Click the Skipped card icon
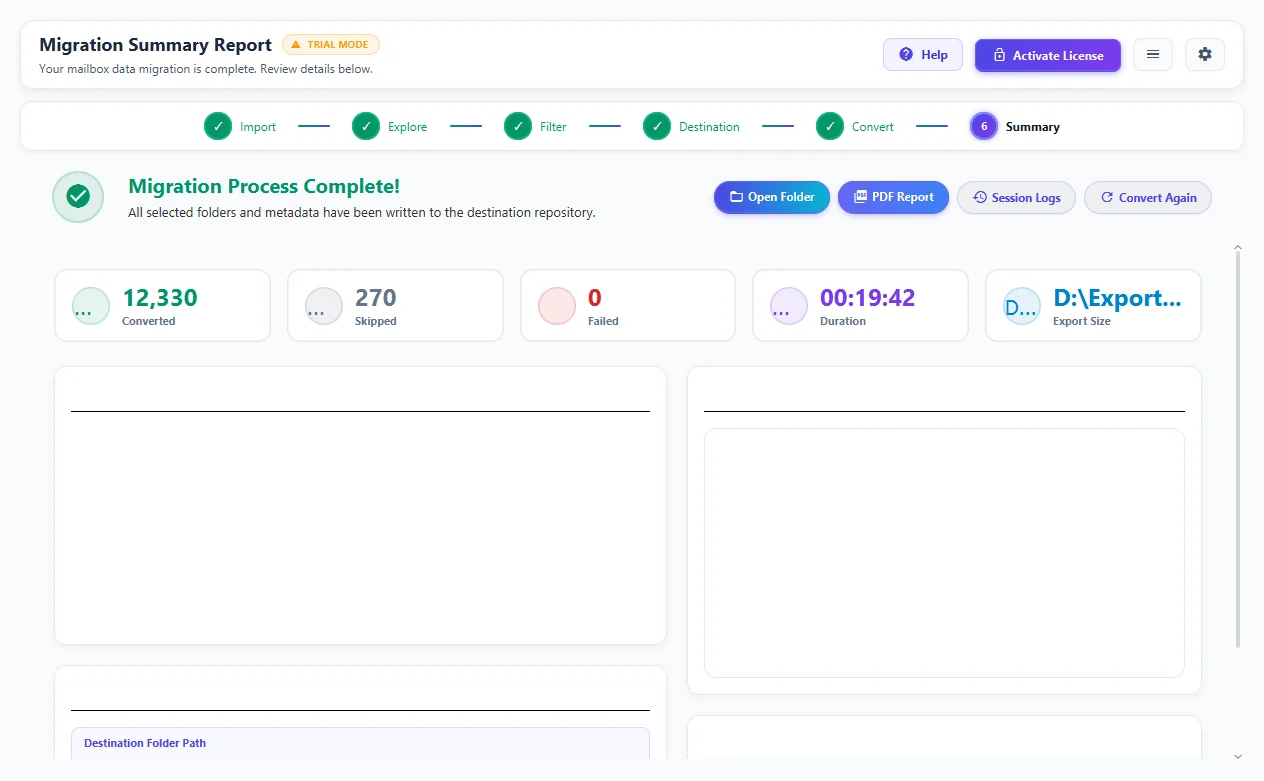Screen dimensions: 1264x781 click(x=324, y=306)
